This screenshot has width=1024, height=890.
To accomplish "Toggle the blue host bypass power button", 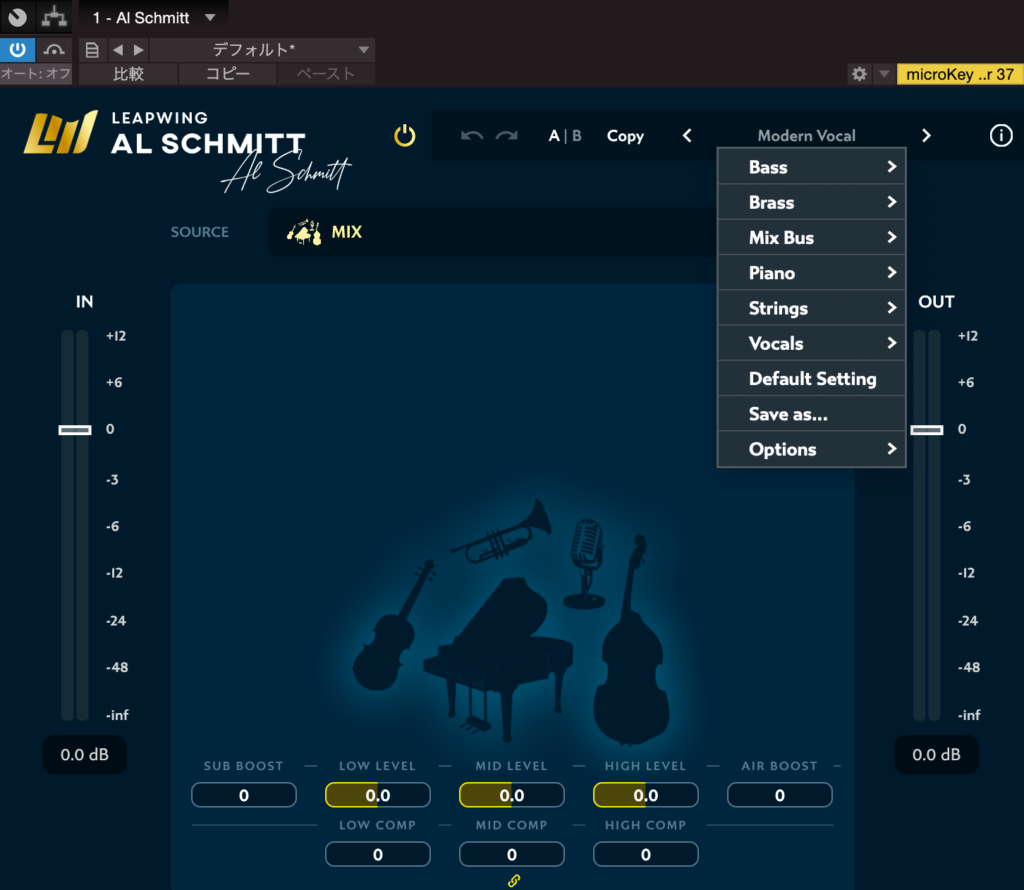I will (x=17, y=50).
